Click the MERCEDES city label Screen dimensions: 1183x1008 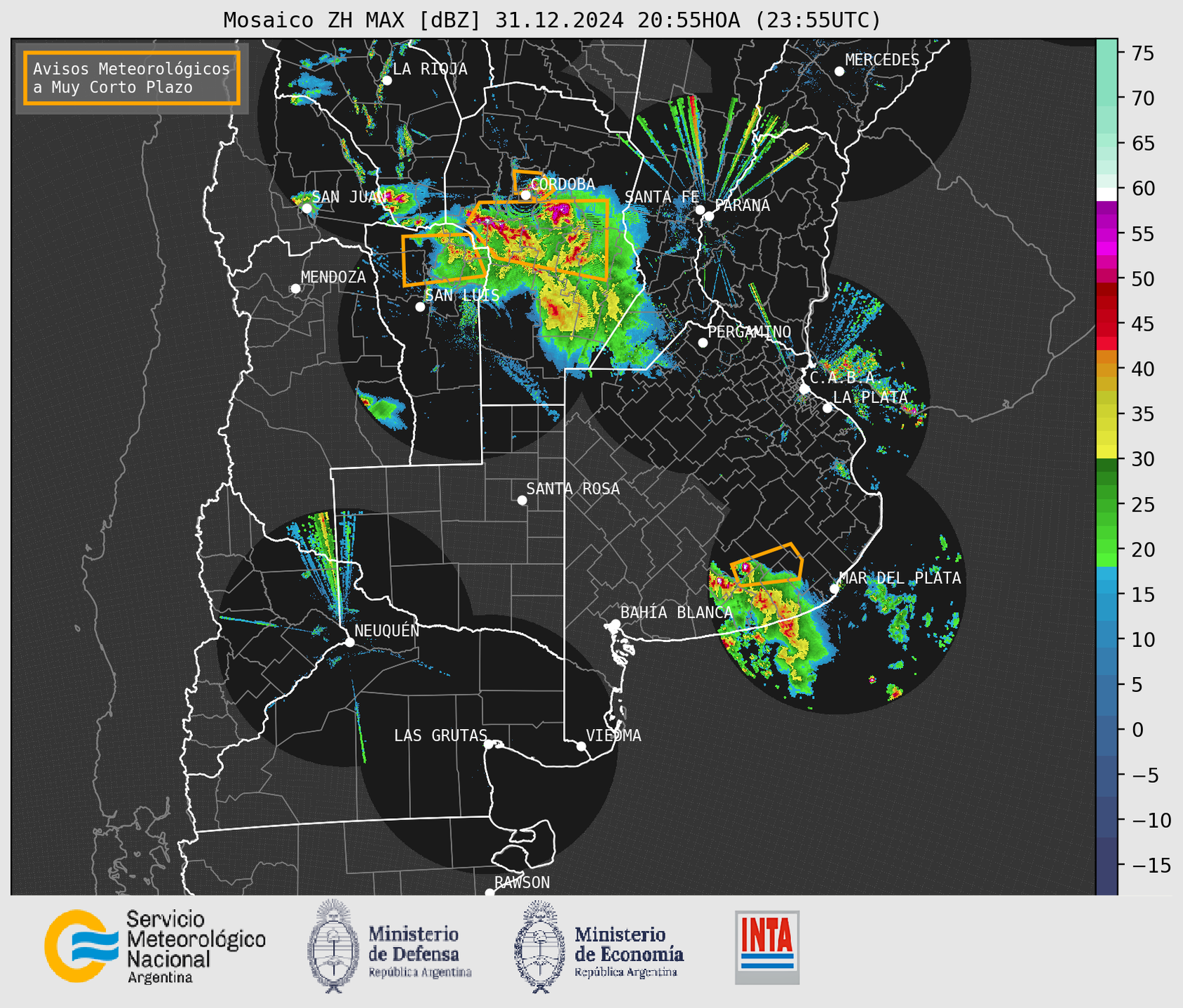pyautogui.click(x=882, y=60)
